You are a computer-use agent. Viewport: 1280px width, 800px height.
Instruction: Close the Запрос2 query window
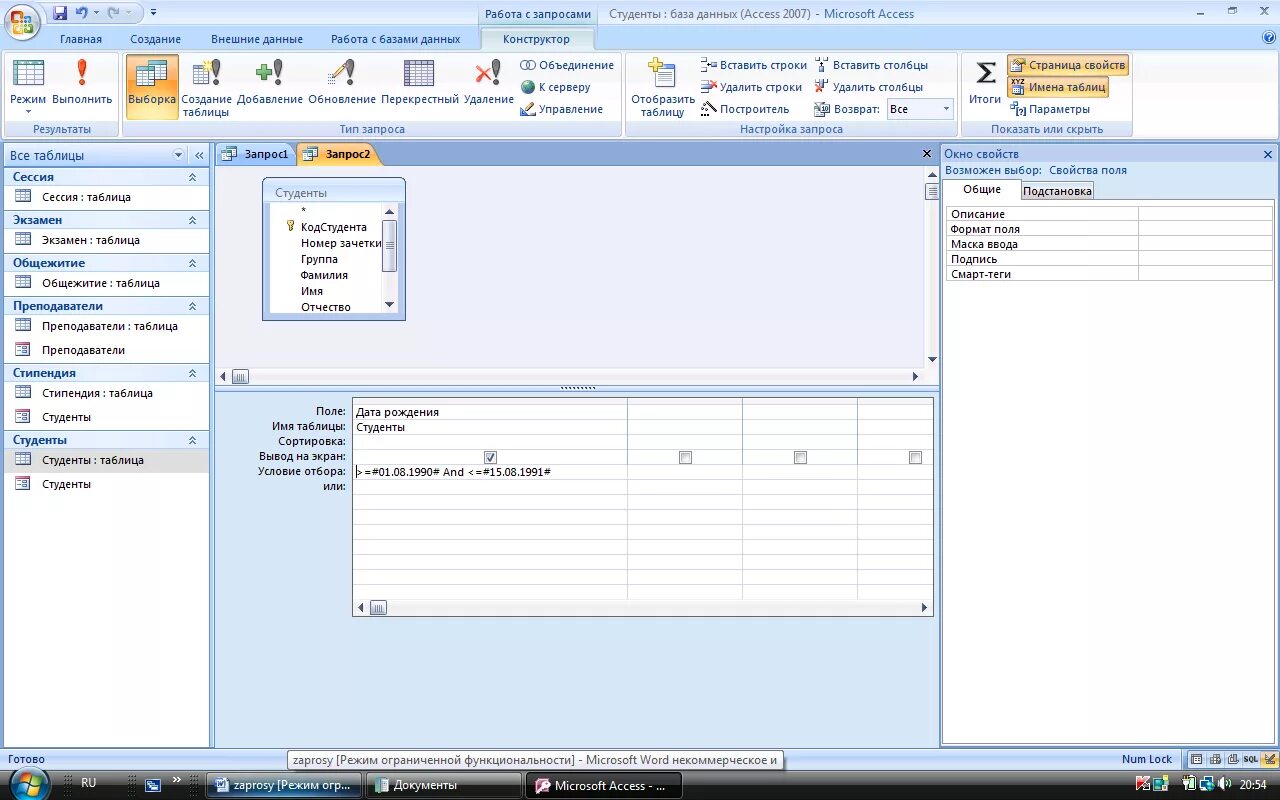point(927,154)
